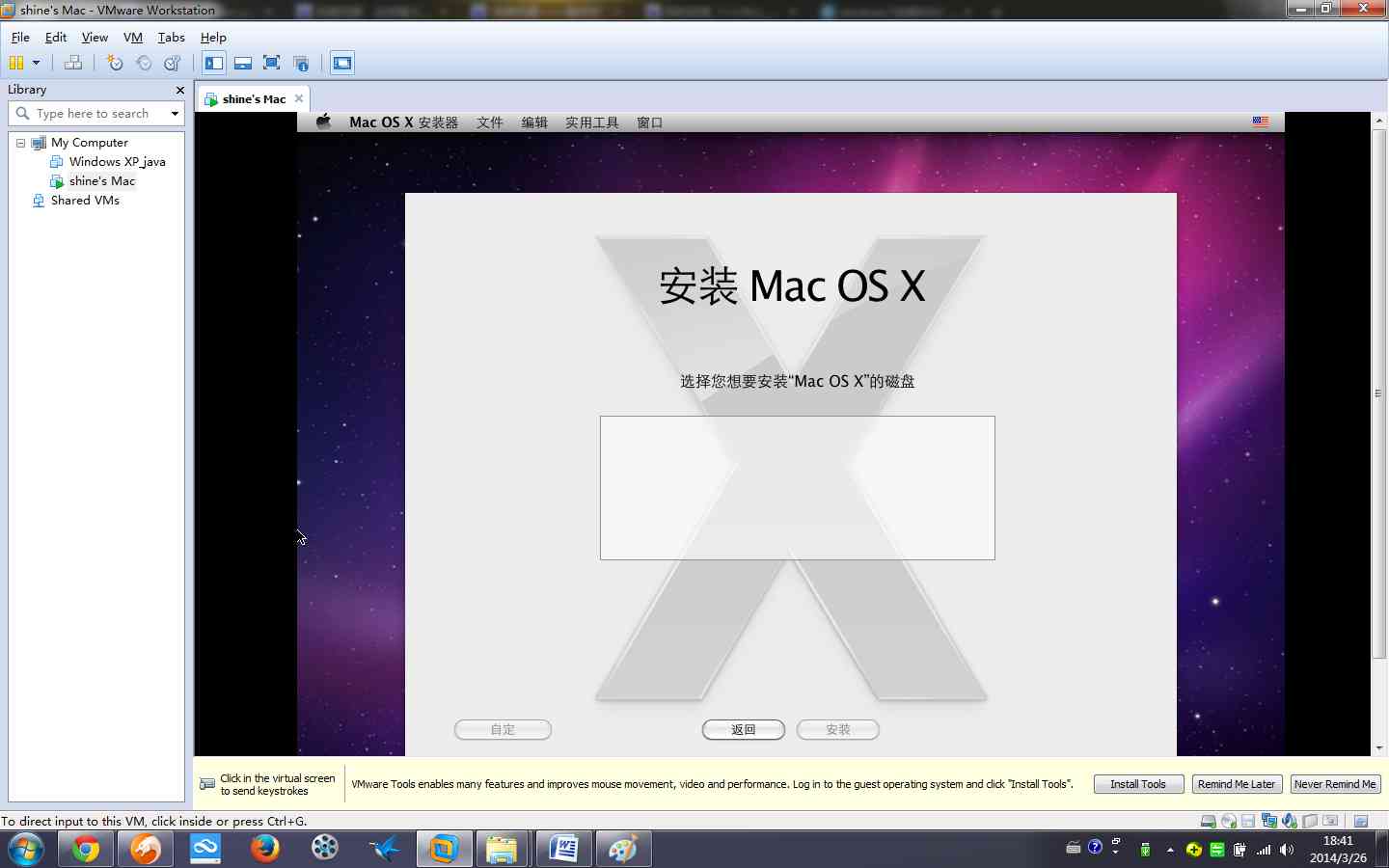Collapse the My Computer tree node

[20, 143]
